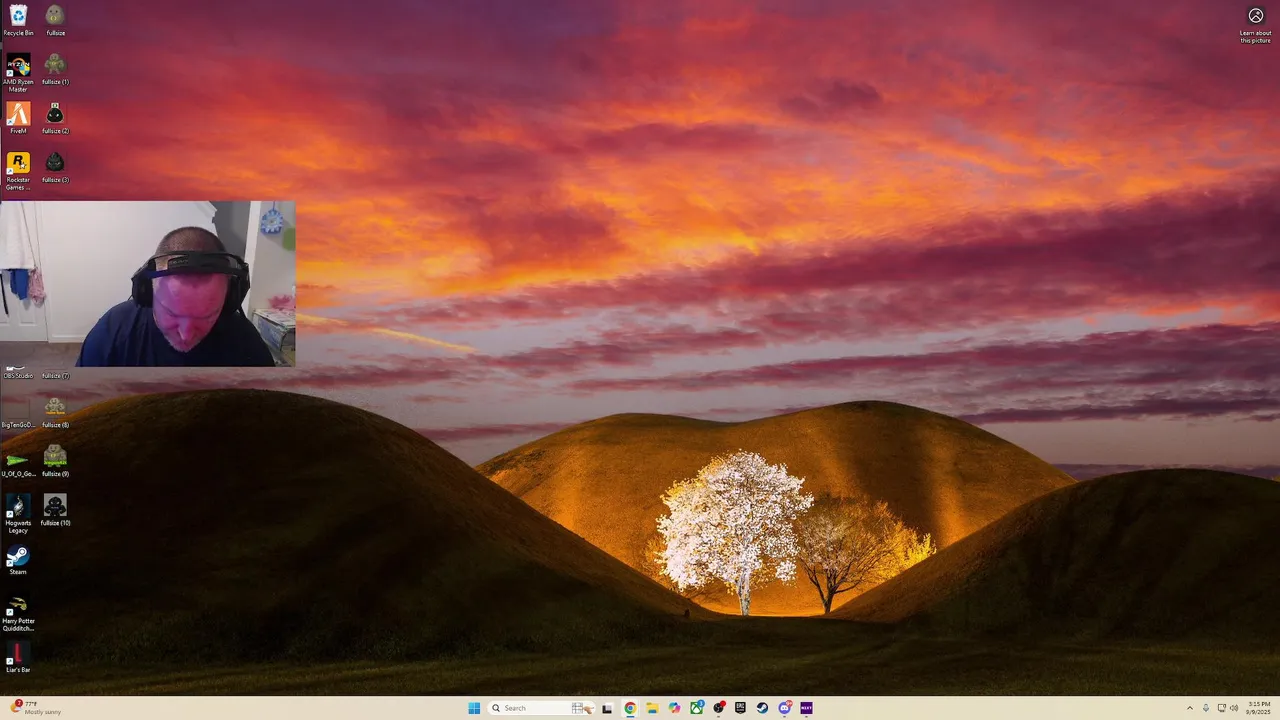Screen dimensions: 1280x720
Task: Select the BigTenGoD... desktop item label
Action: (18, 425)
